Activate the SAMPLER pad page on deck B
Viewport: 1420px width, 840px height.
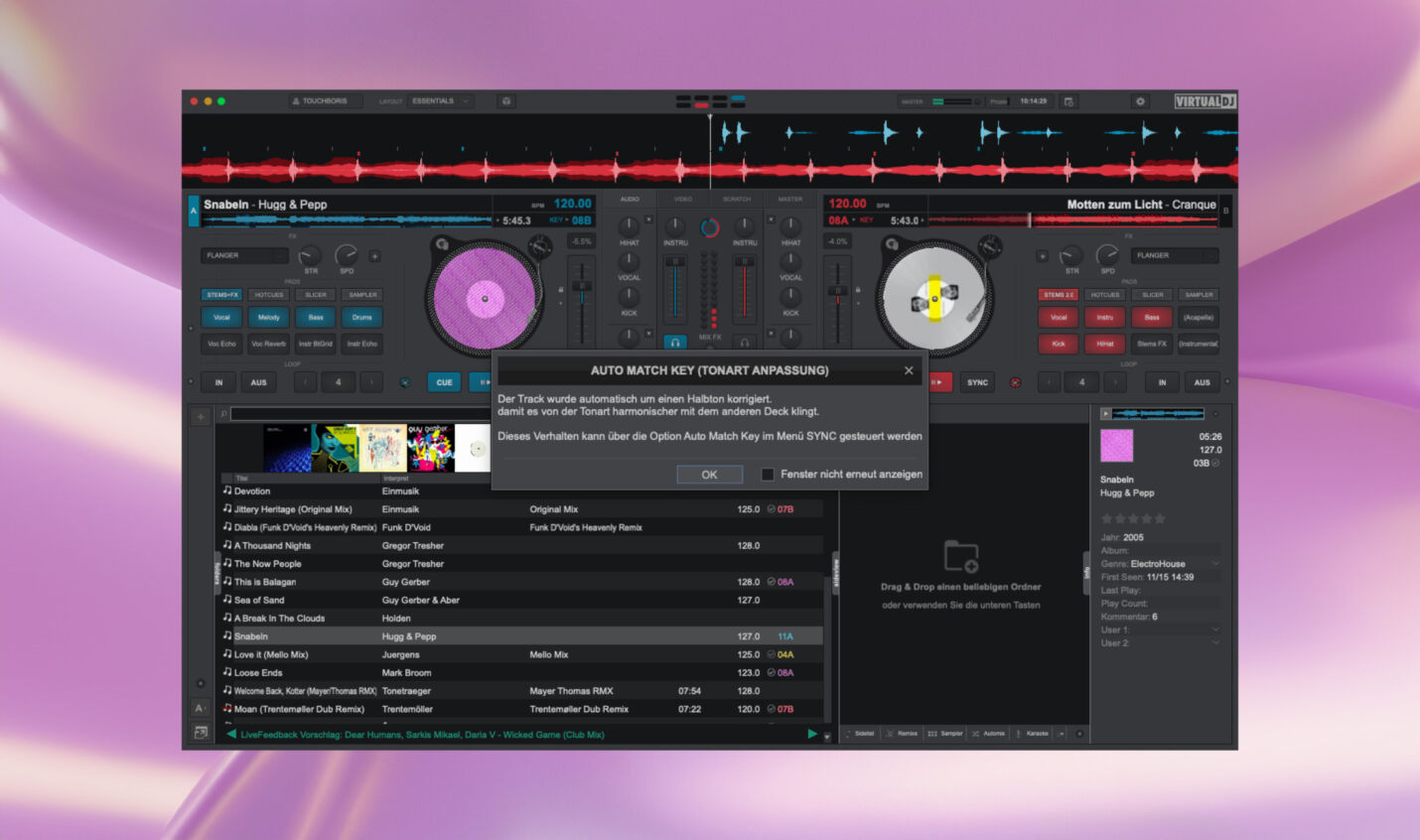[1199, 295]
